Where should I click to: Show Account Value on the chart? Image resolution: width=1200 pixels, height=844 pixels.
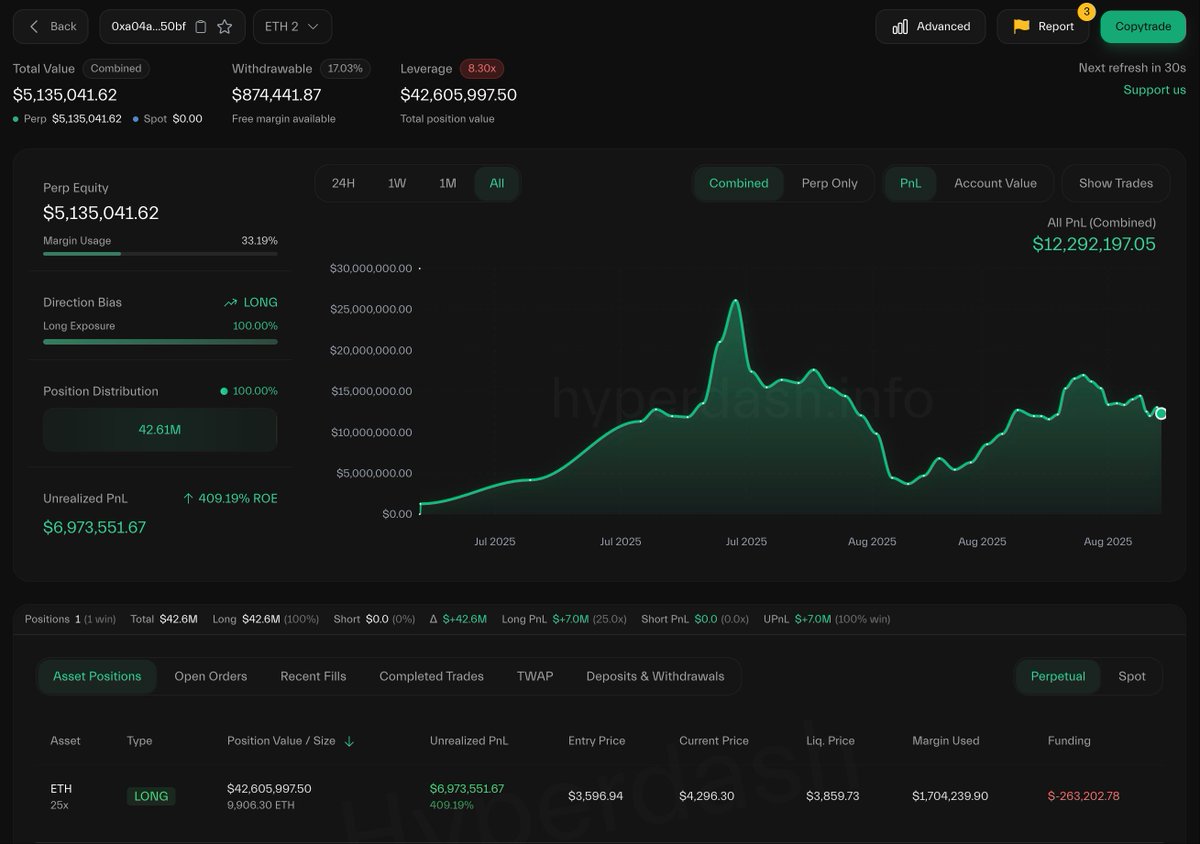tap(995, 183)
